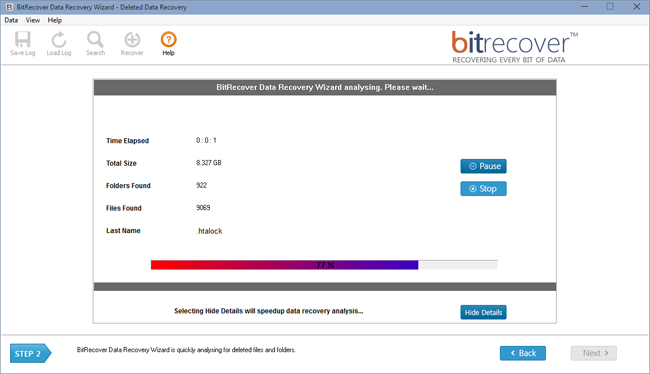Viewport: 650px width, 374px height.
Task: Click the Total Size value 8.327 GB
Action: 209,163
